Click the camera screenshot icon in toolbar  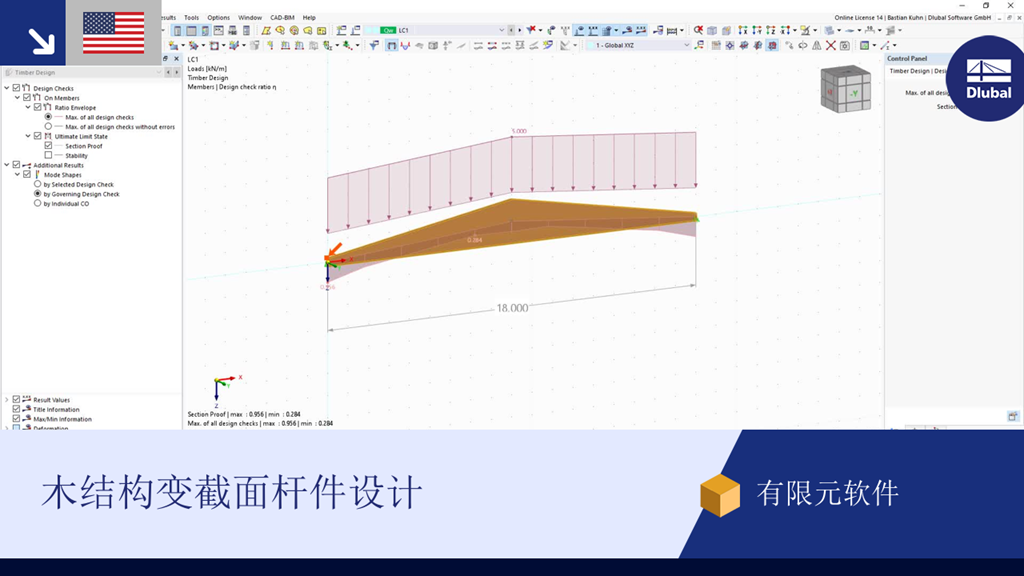click(844, 45)
